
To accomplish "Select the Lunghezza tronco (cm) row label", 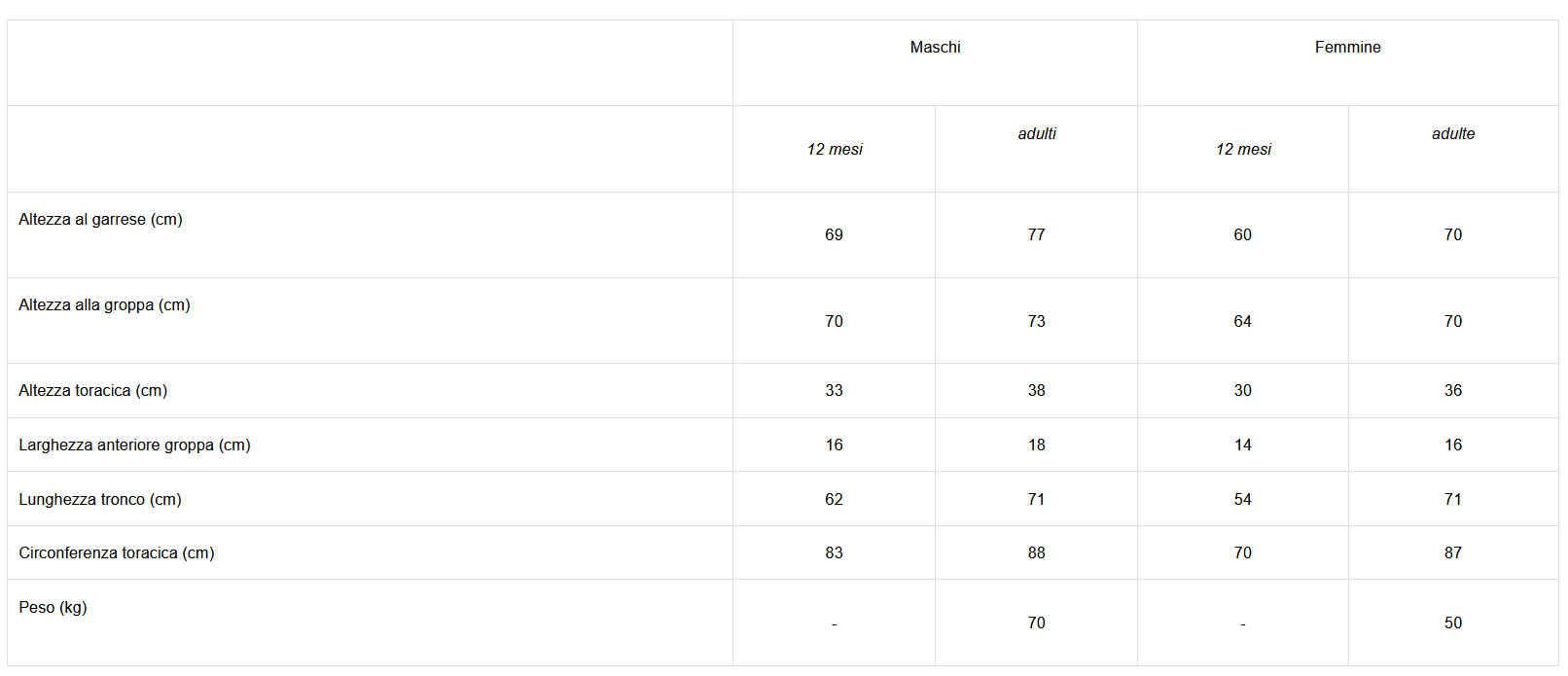I will coord(99,499).
